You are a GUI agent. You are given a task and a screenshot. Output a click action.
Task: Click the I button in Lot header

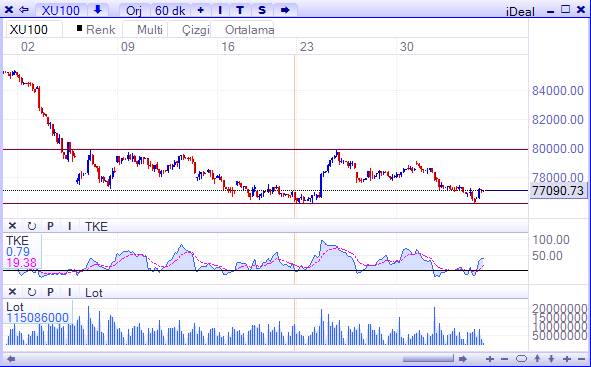69,292
